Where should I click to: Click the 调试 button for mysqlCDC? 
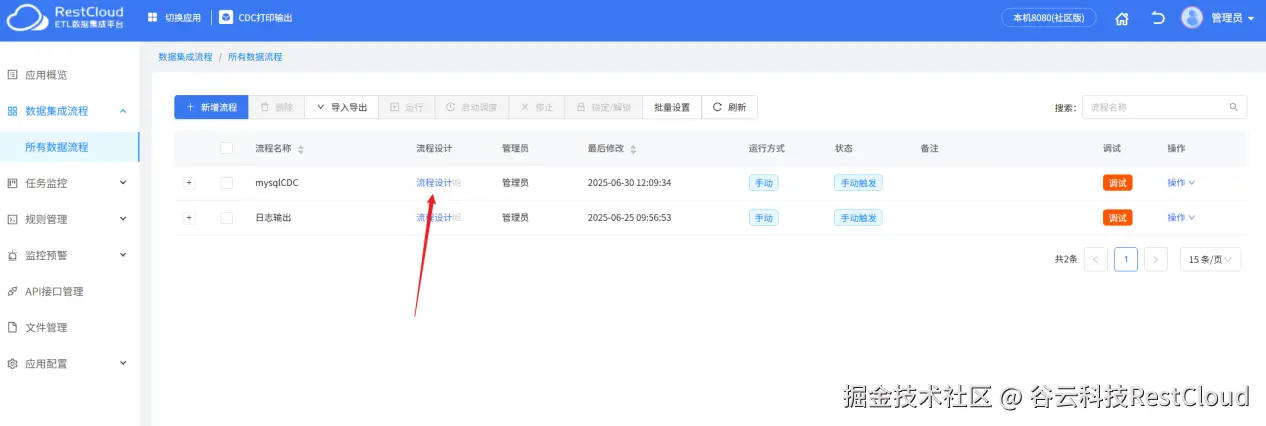pyautogui.click(x=1117, y=183)
